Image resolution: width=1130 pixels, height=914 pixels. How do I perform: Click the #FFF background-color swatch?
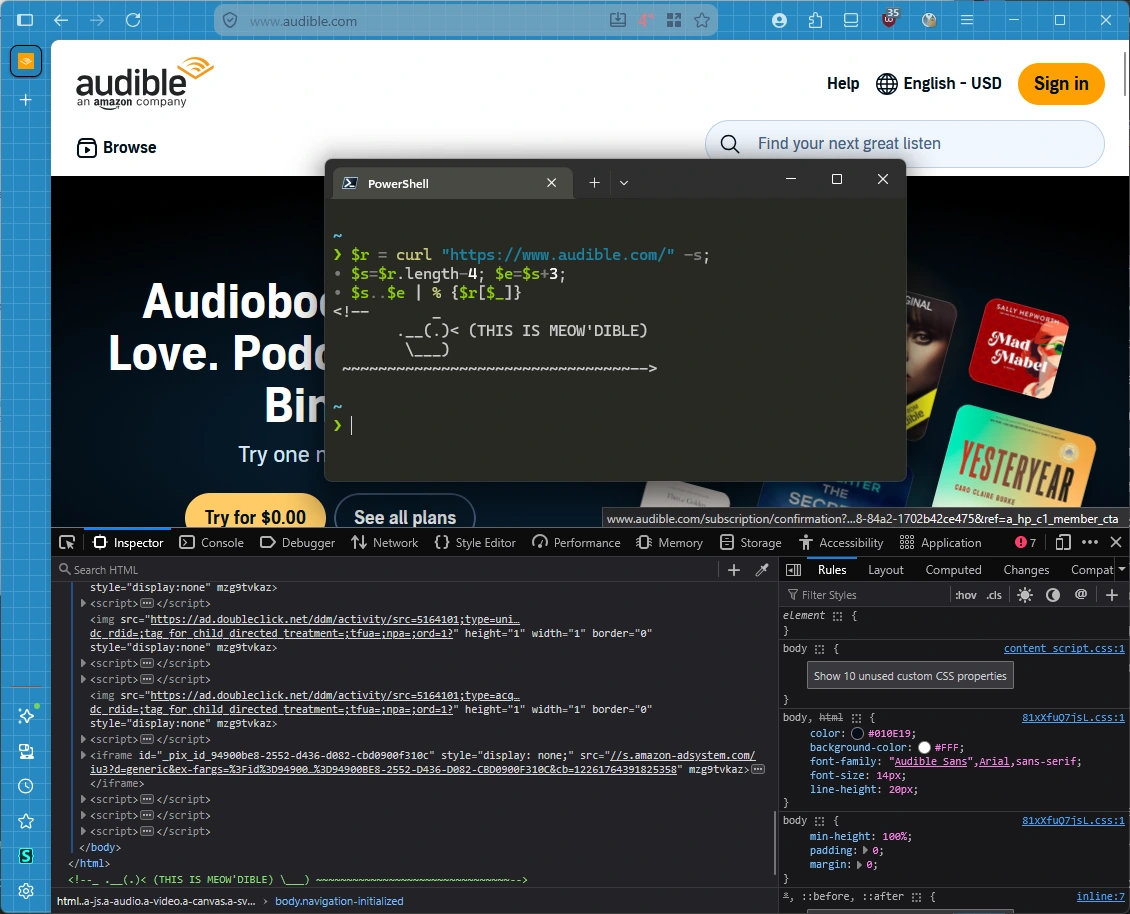pyautogui.click(x=924, y=747)
